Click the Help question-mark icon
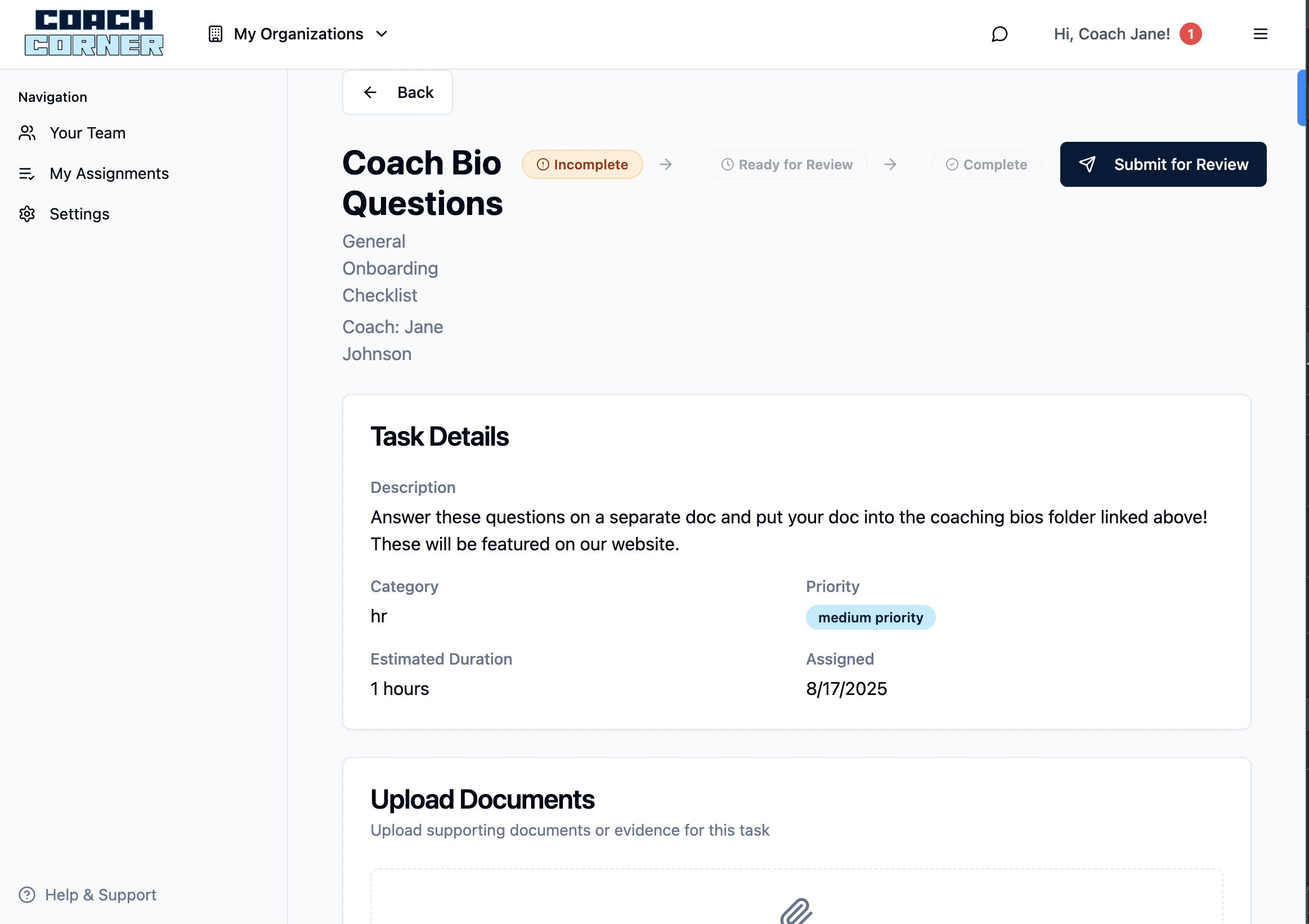The width and height of the screenshot is (1309, 924). point(27,894)
